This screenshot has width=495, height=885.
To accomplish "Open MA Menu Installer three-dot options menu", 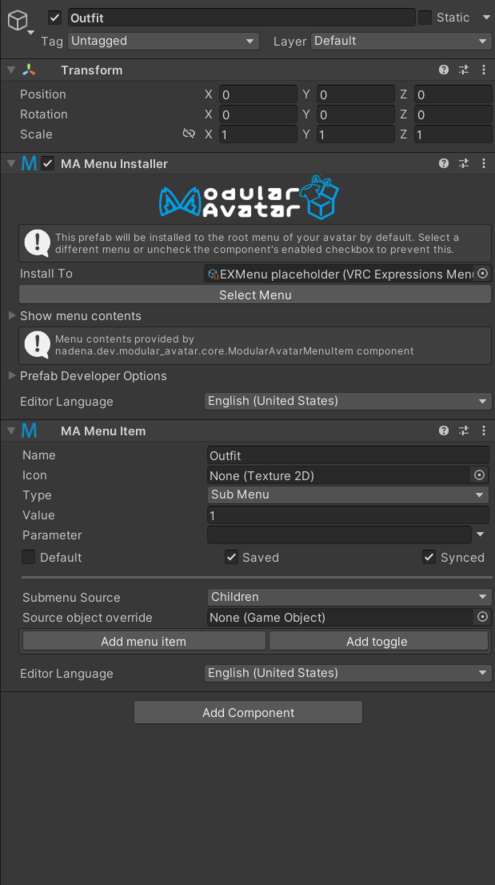I will click(x=484, y=164).
